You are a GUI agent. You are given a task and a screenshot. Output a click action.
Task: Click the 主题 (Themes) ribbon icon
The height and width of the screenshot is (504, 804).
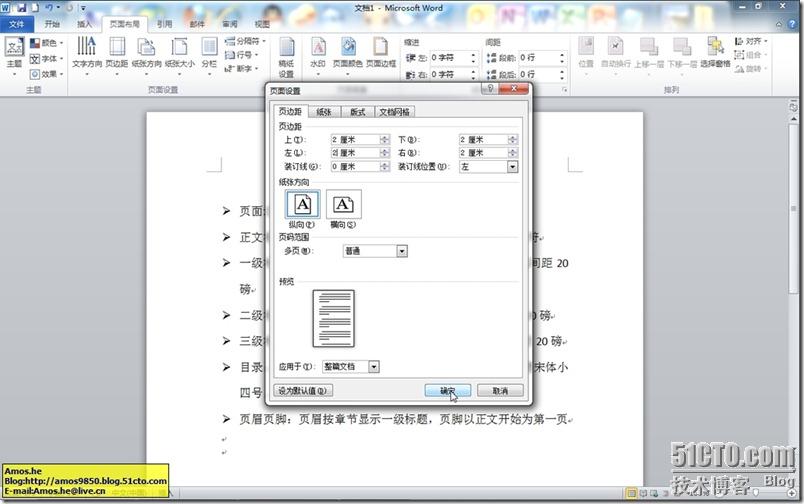(14, 53)
